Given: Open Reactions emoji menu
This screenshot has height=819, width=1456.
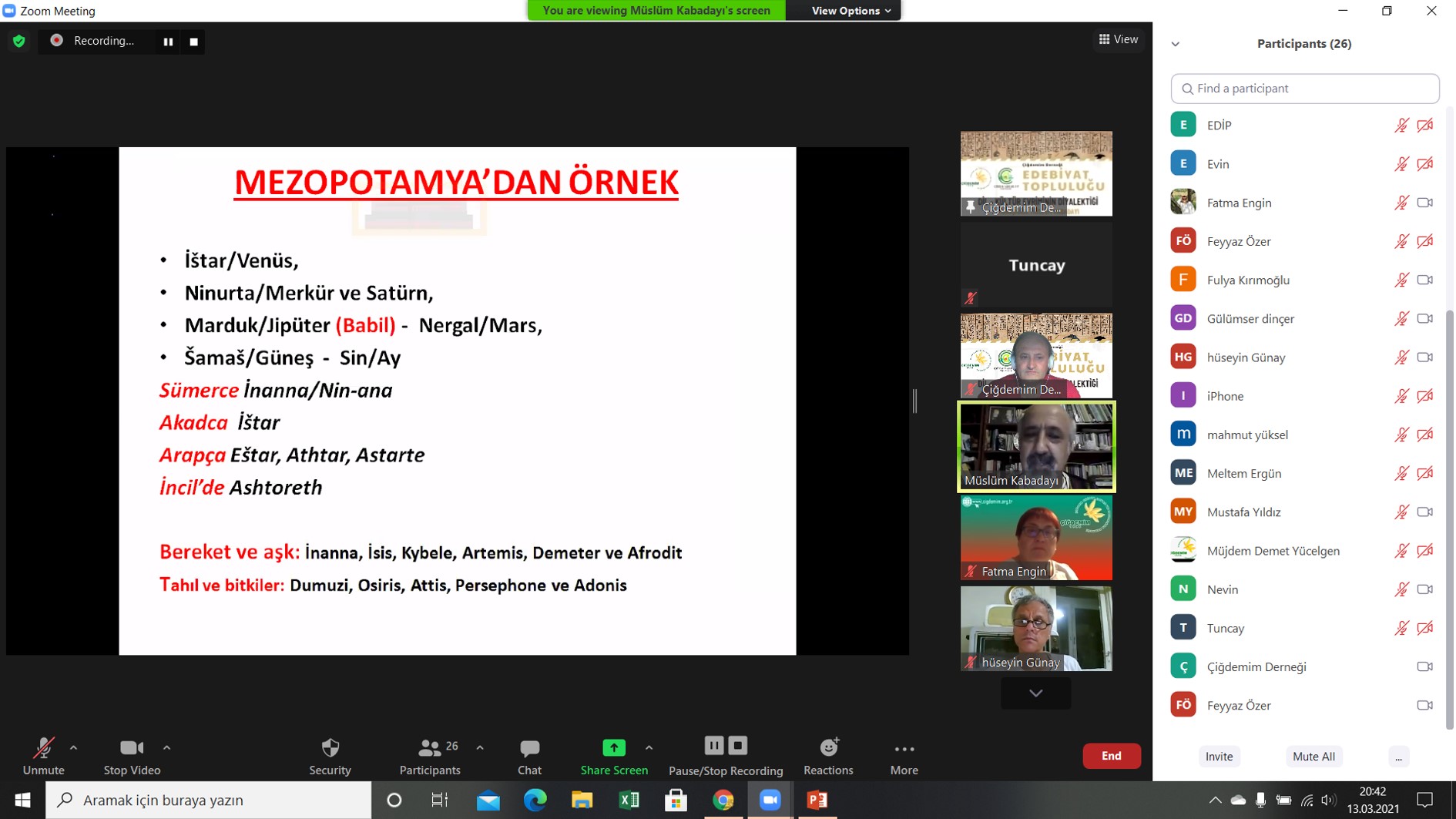Looking at the screenshot, I should click(828, 756).
